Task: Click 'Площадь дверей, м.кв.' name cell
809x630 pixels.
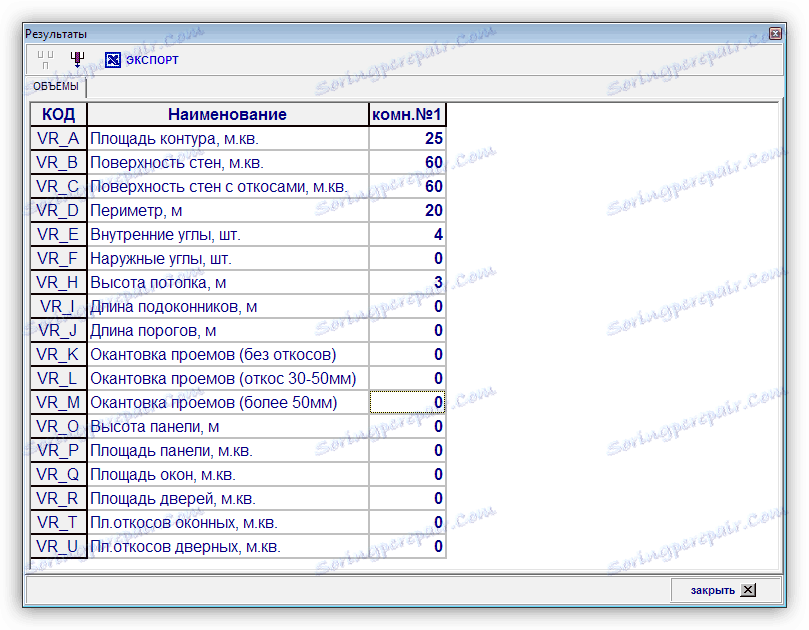Action: [228, 498]
